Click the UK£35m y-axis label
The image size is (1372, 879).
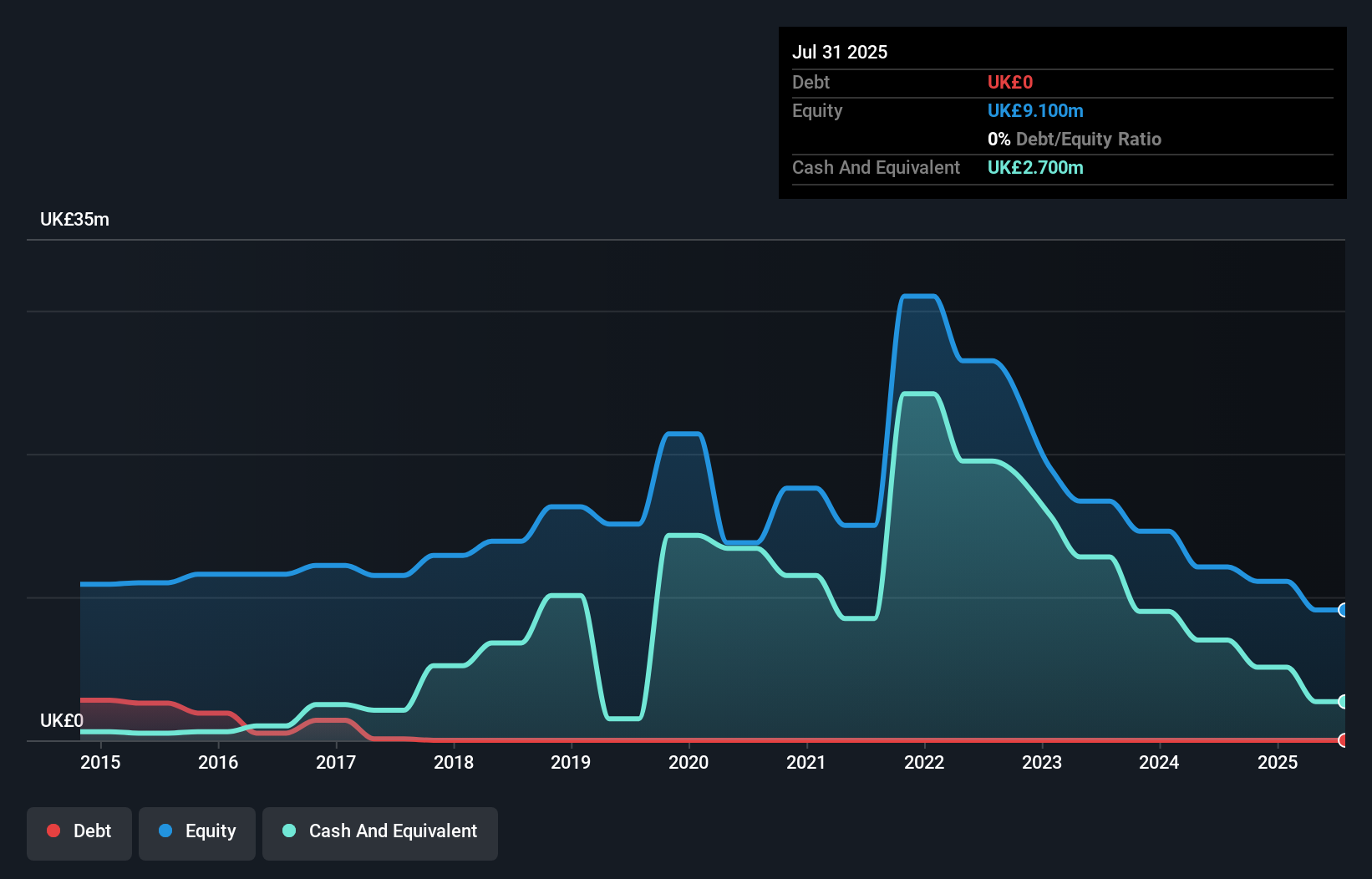(x=74, y=220)
